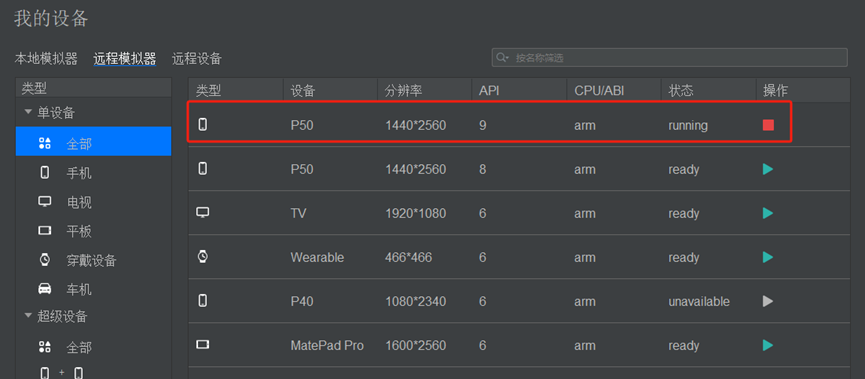The height and width of the screenshot is (379, 865).
Task: Launch the TV emulator play button
Action: (x=768, y=213)
